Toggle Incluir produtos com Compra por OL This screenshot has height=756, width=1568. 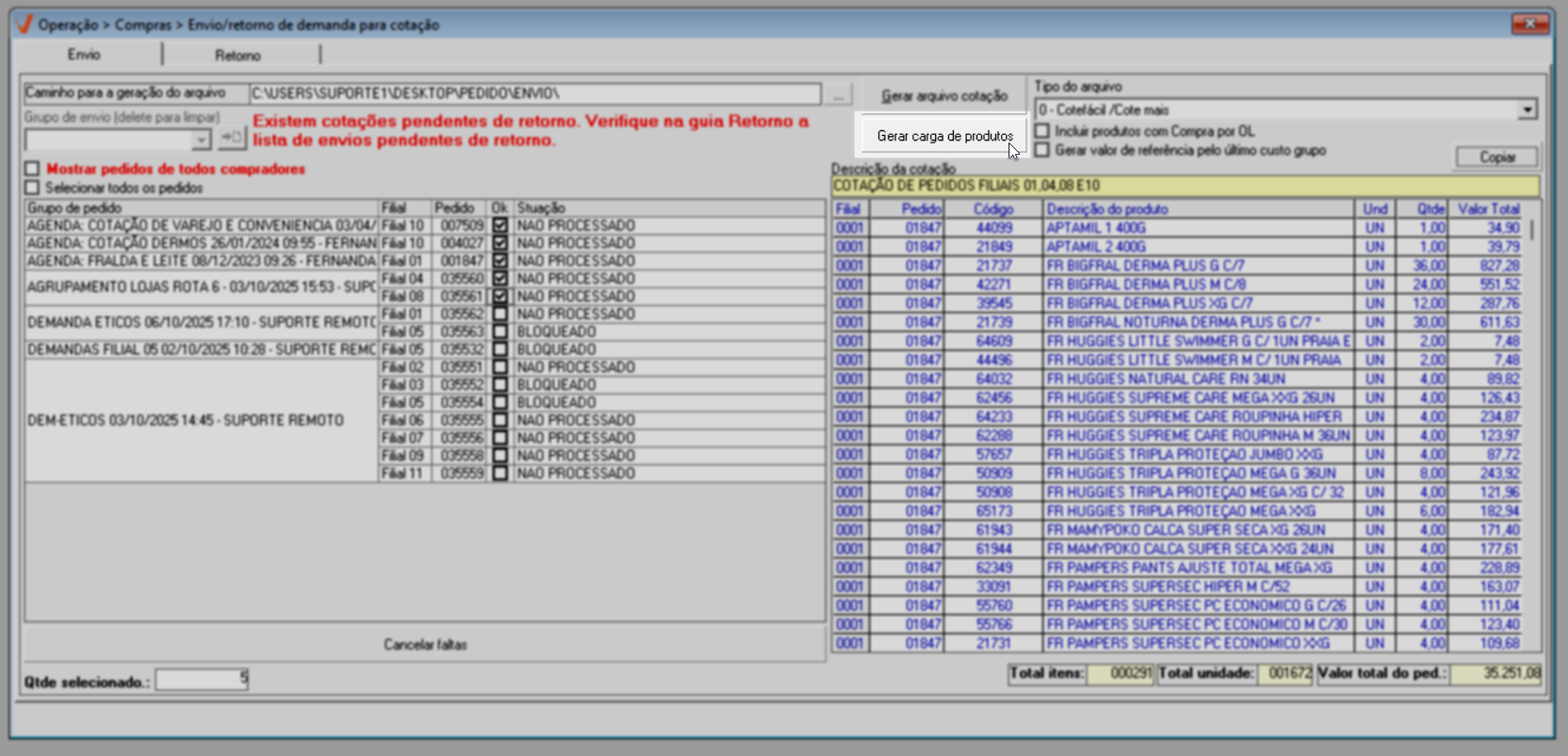point(1043,131)
